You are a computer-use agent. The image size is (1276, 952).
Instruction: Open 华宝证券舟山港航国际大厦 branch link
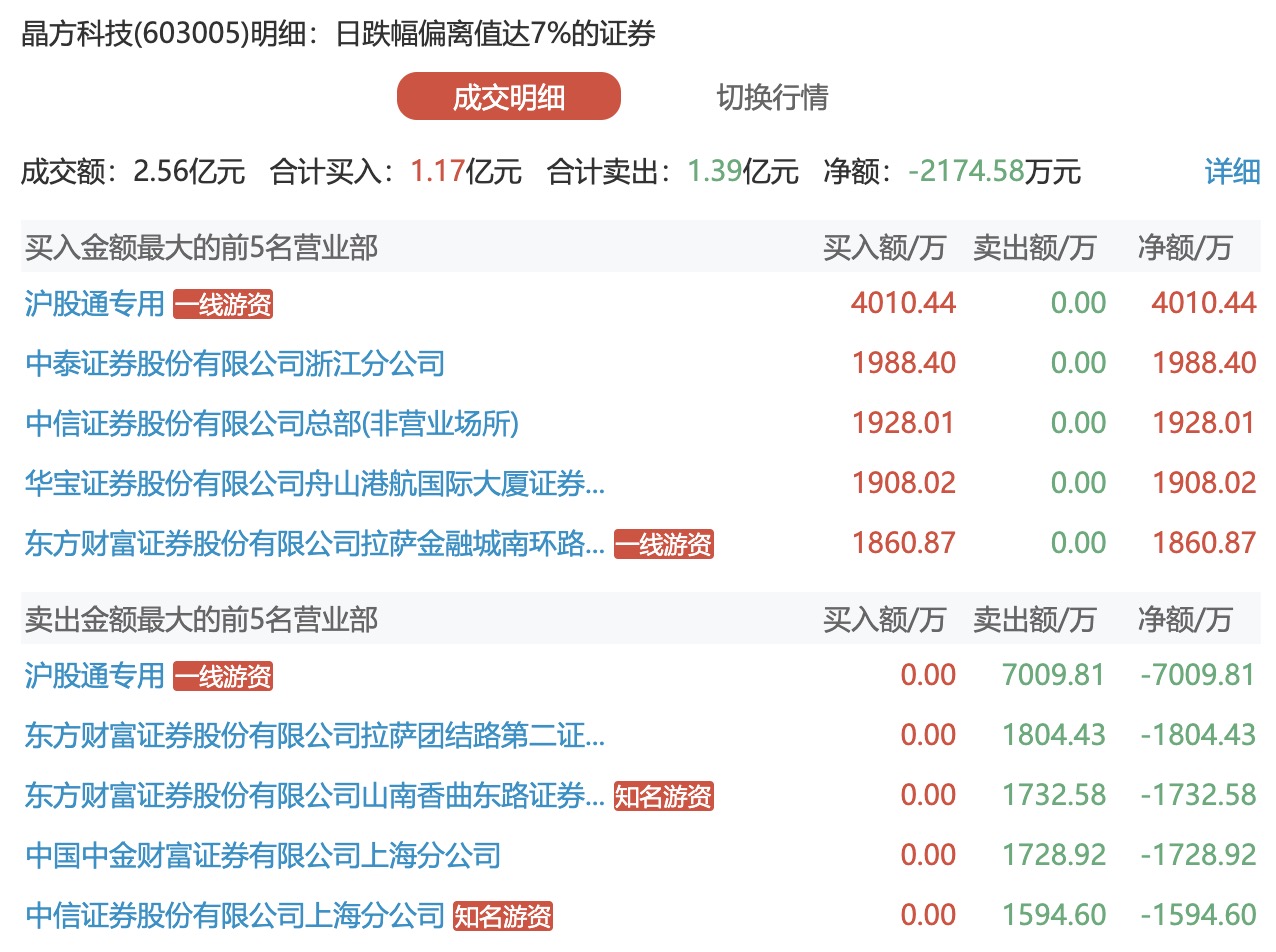(315, 484)
